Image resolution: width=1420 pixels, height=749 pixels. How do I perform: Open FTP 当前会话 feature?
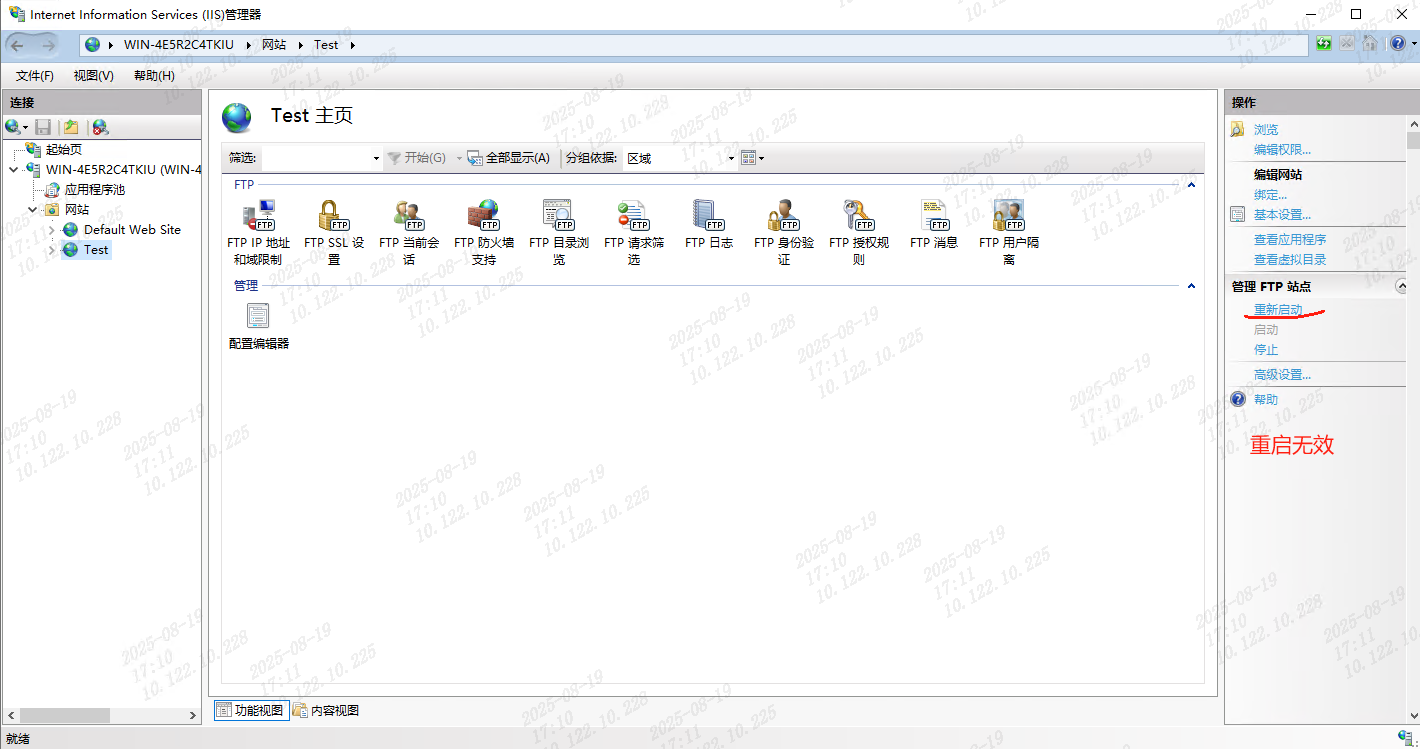point(409,232)
